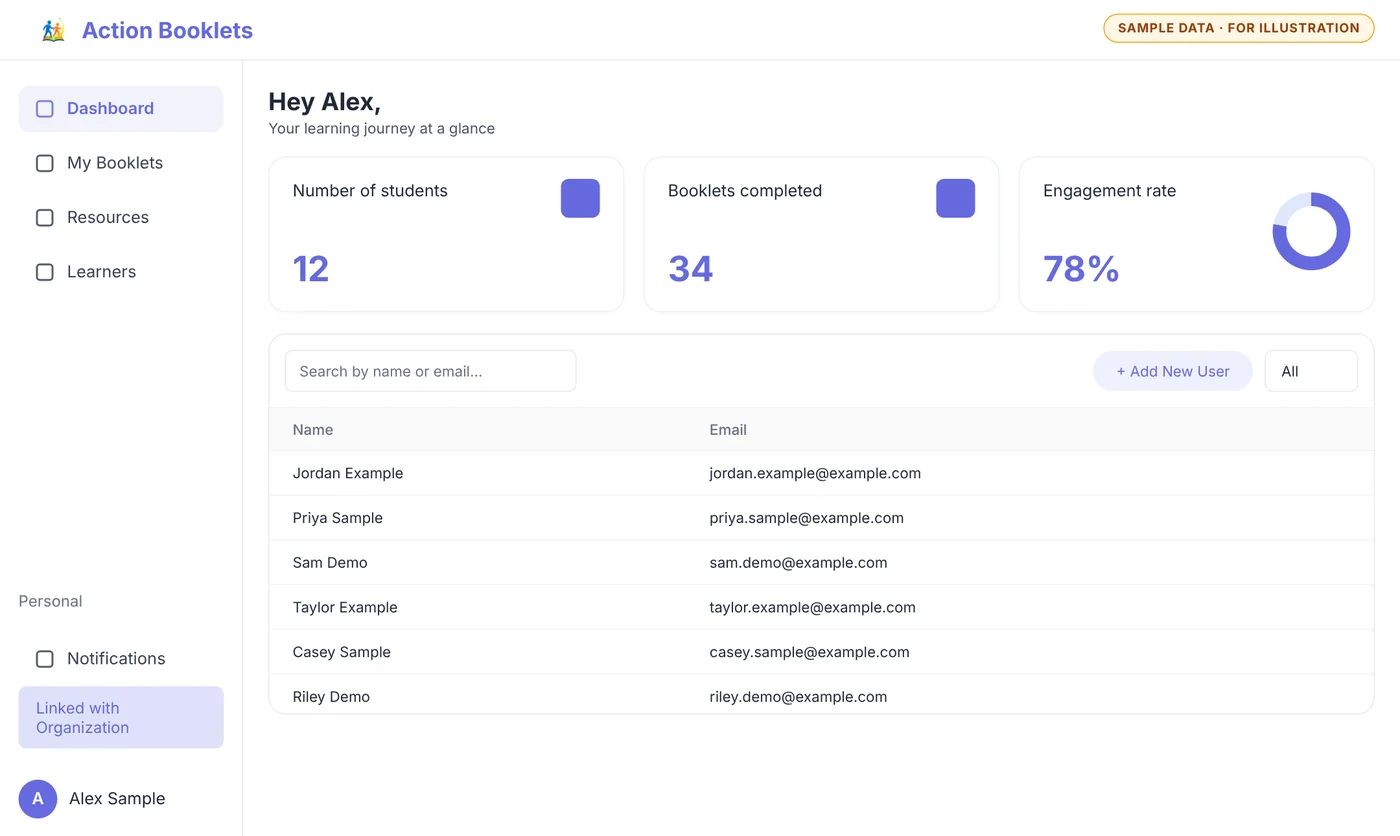Click the Action Booklets logo icon
This screenshot has width=1400, height=836.
(x=53, y=30)
